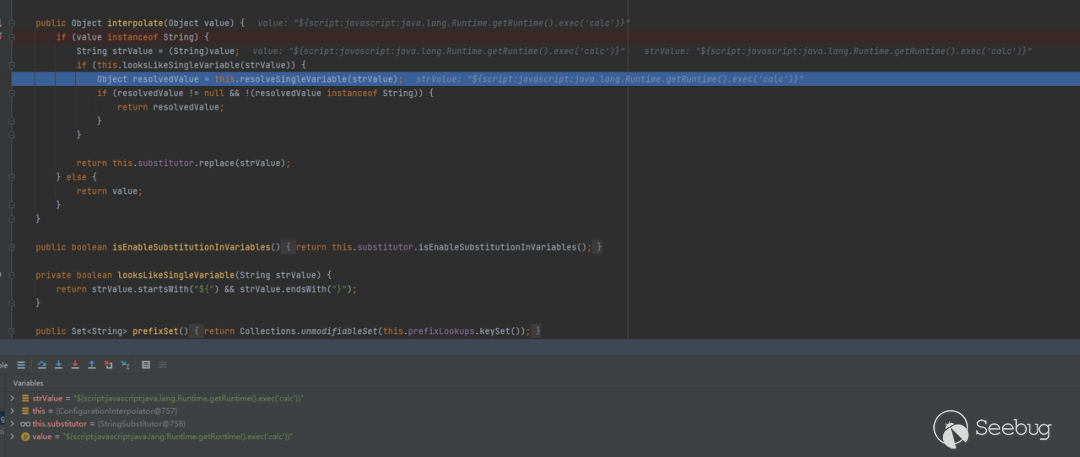Toggle breakpoint on the 'if (value instanceof String)' line
This screenshot has width=1080, height=457.
pyautogui.click(x=4, y=36)
